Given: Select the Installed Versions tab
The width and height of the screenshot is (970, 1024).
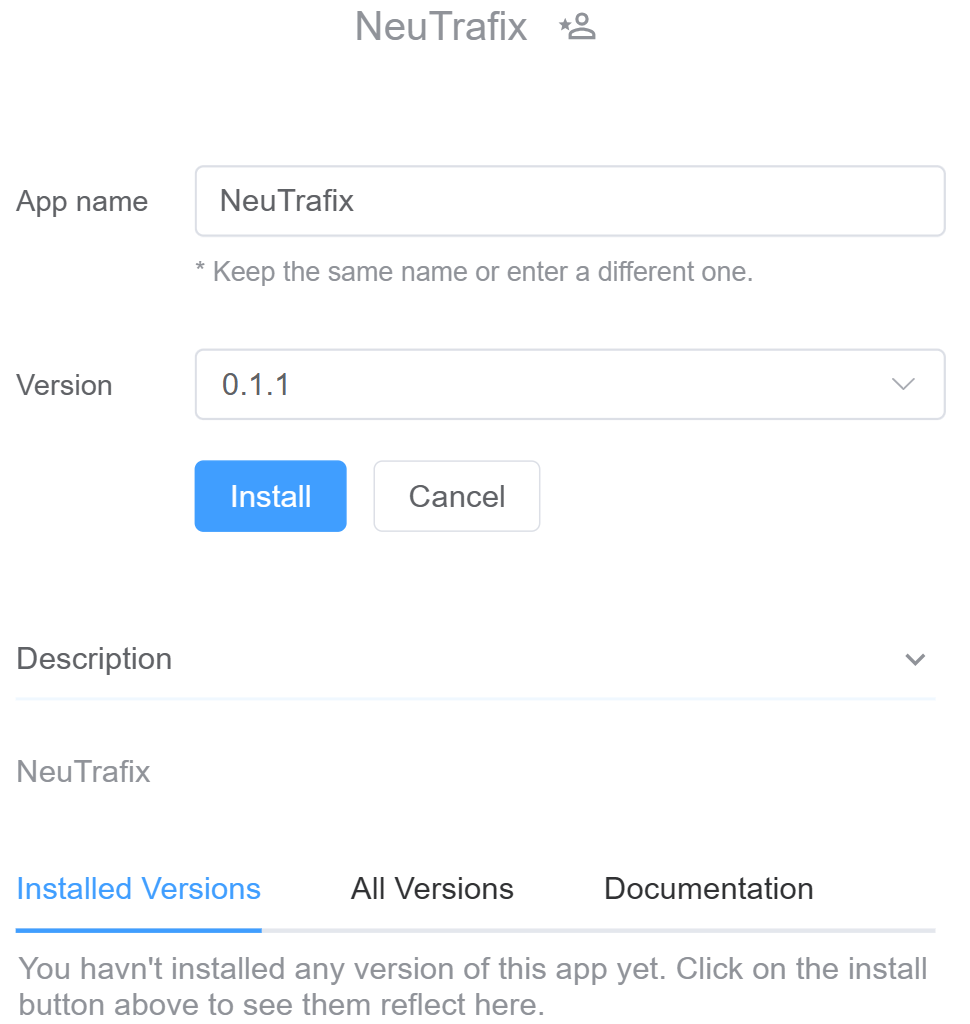Looking at the screenshot, I should pos(139,889).
